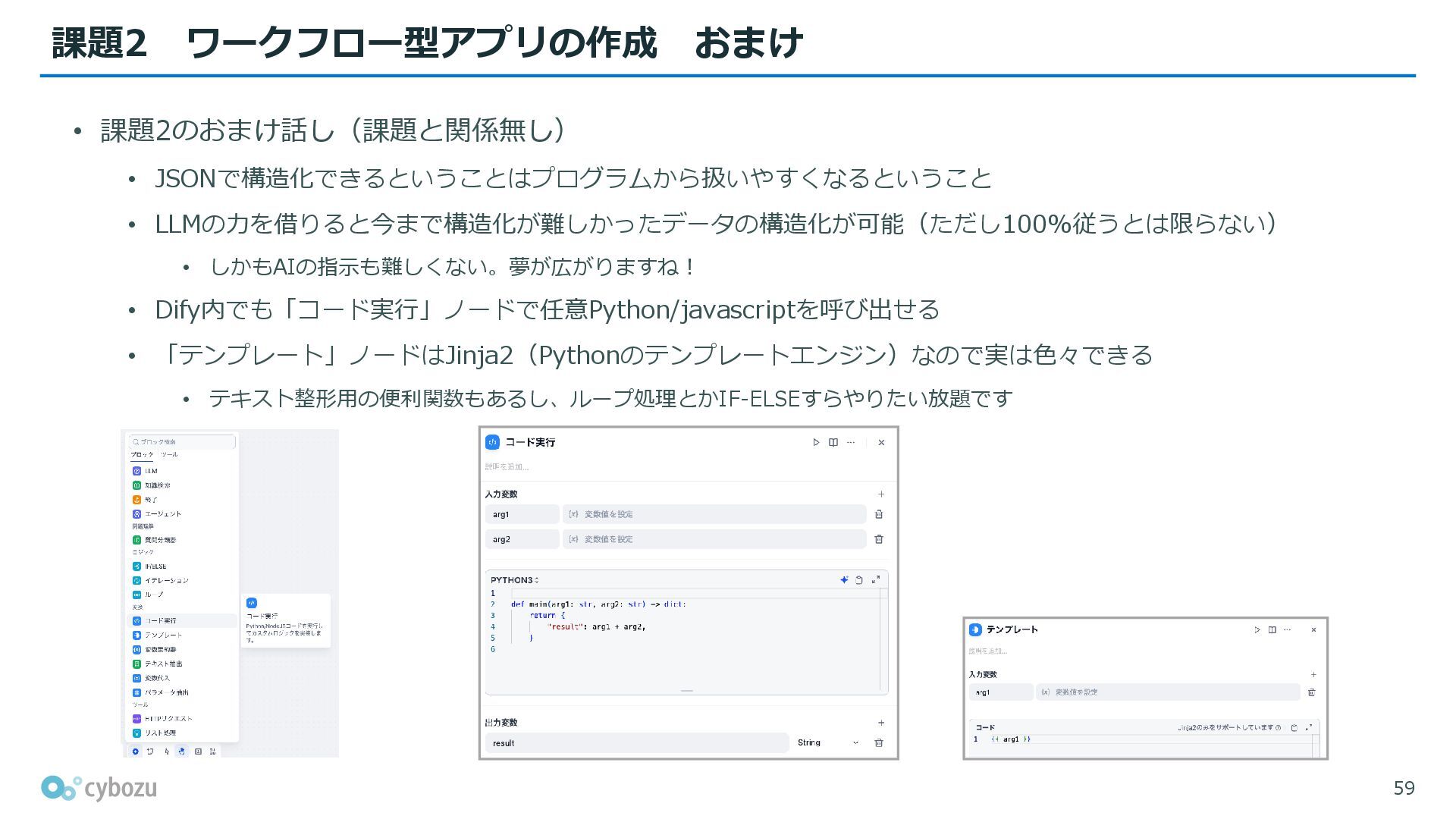Open help book icon in コード実行 panel
The height and width of the screenshot is (819, 1456).
click(833, 442)
